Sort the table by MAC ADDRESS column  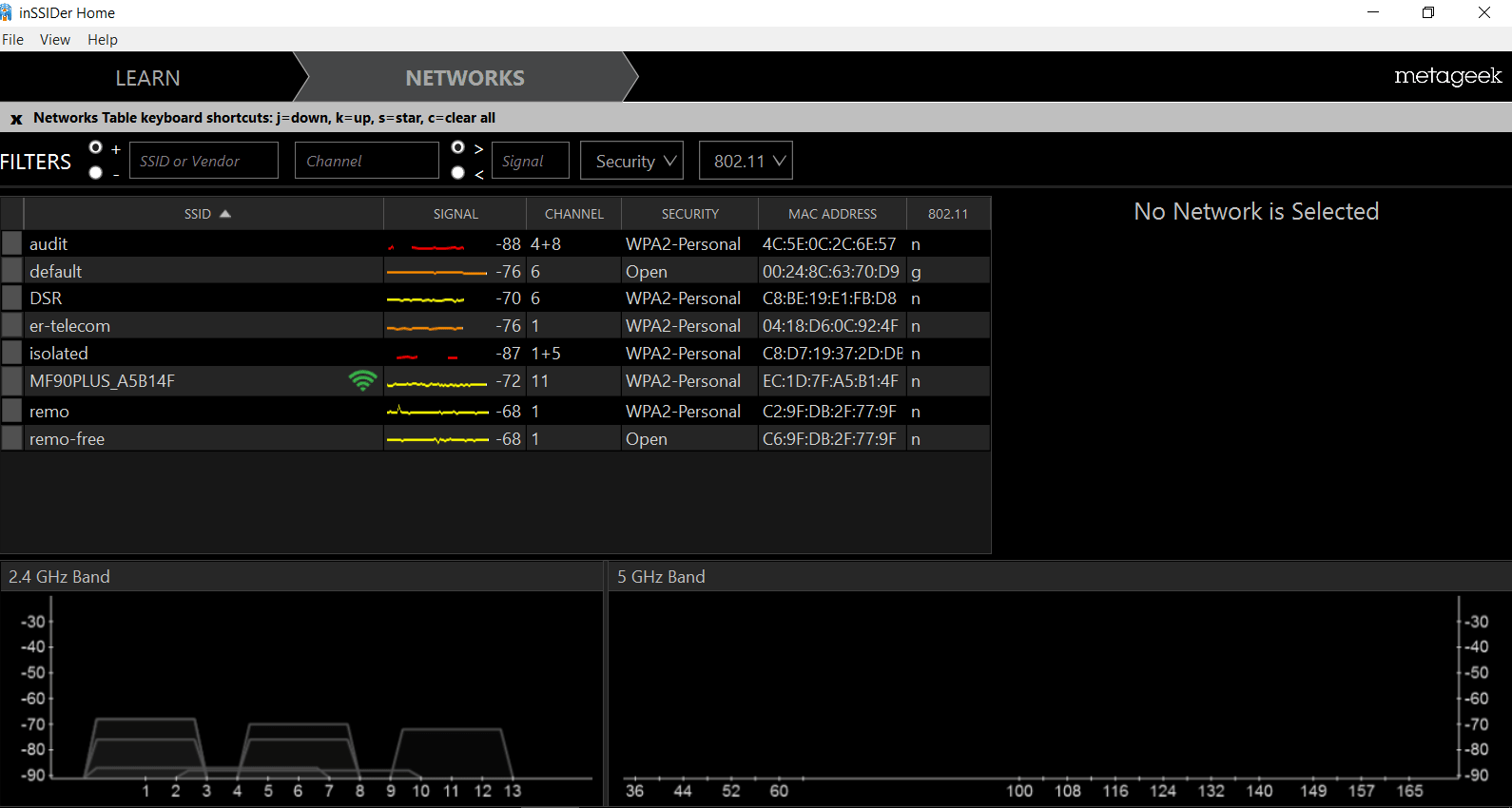tap(833, 214)
